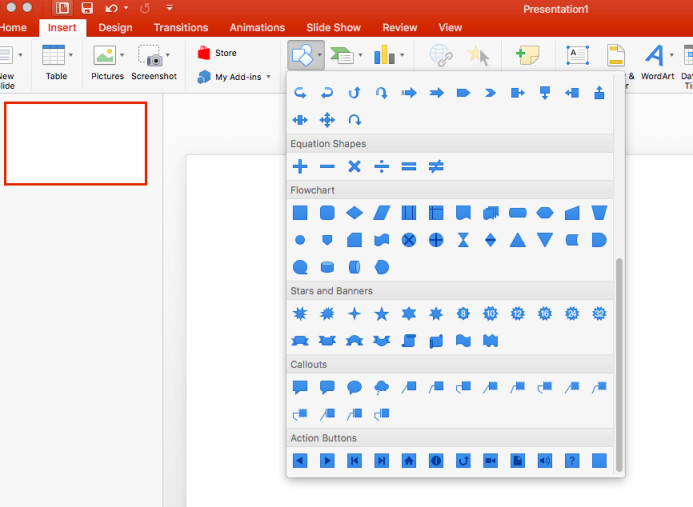
Task: Pick the Flowchart Magnetic Disk cylinder
Action: pyautogui.click(x=327, y=267)
